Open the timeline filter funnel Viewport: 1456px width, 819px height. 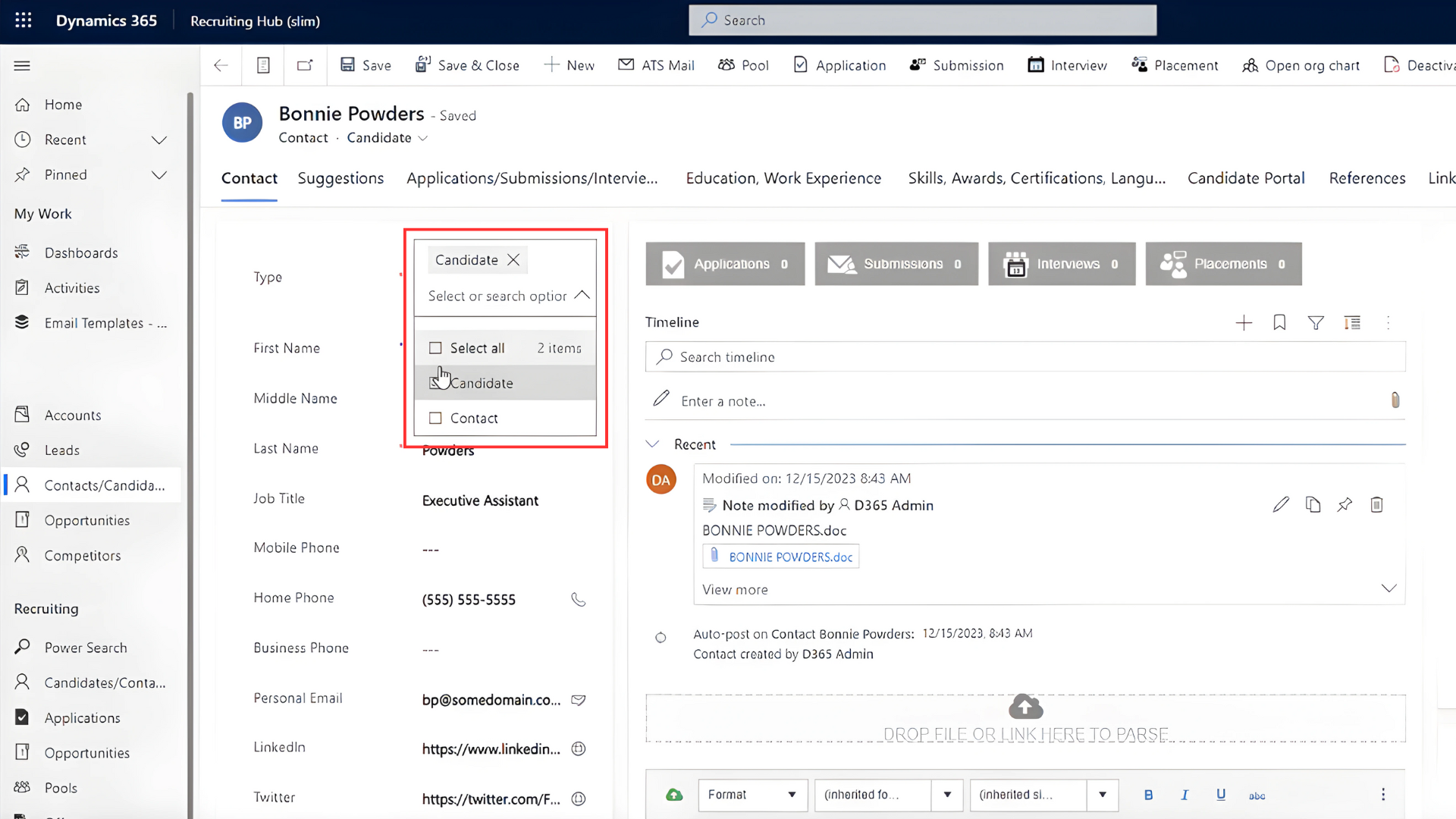pyautogui.click(x=1316, y=323)
